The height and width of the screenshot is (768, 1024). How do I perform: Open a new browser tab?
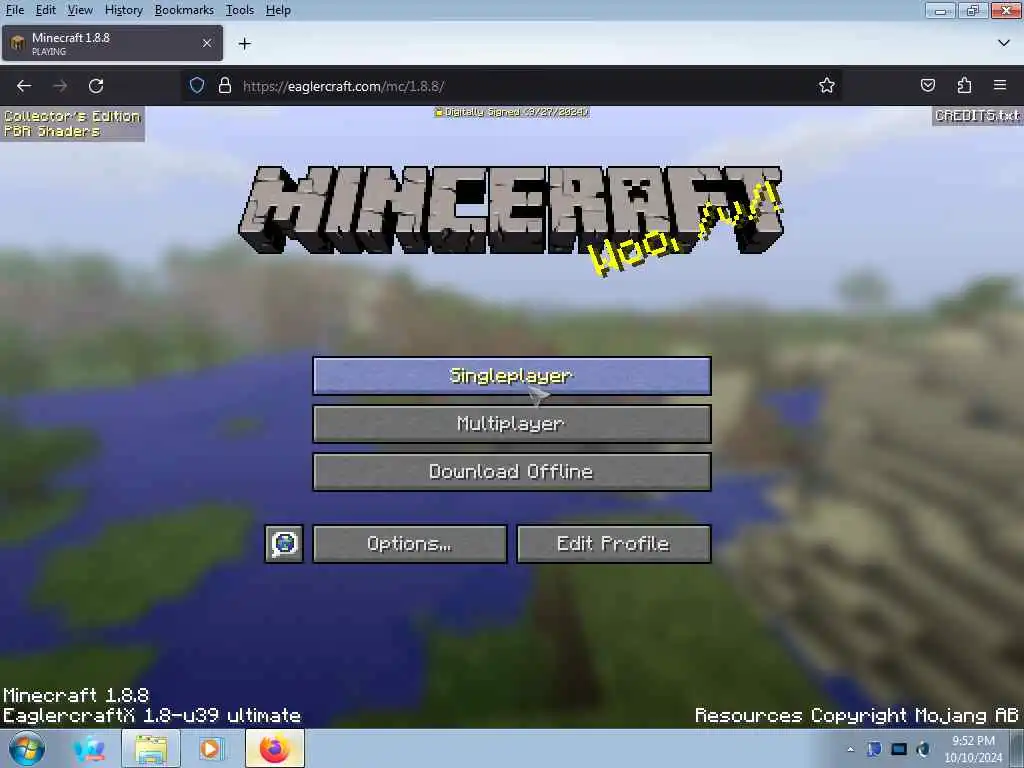(x=244, y=44)
